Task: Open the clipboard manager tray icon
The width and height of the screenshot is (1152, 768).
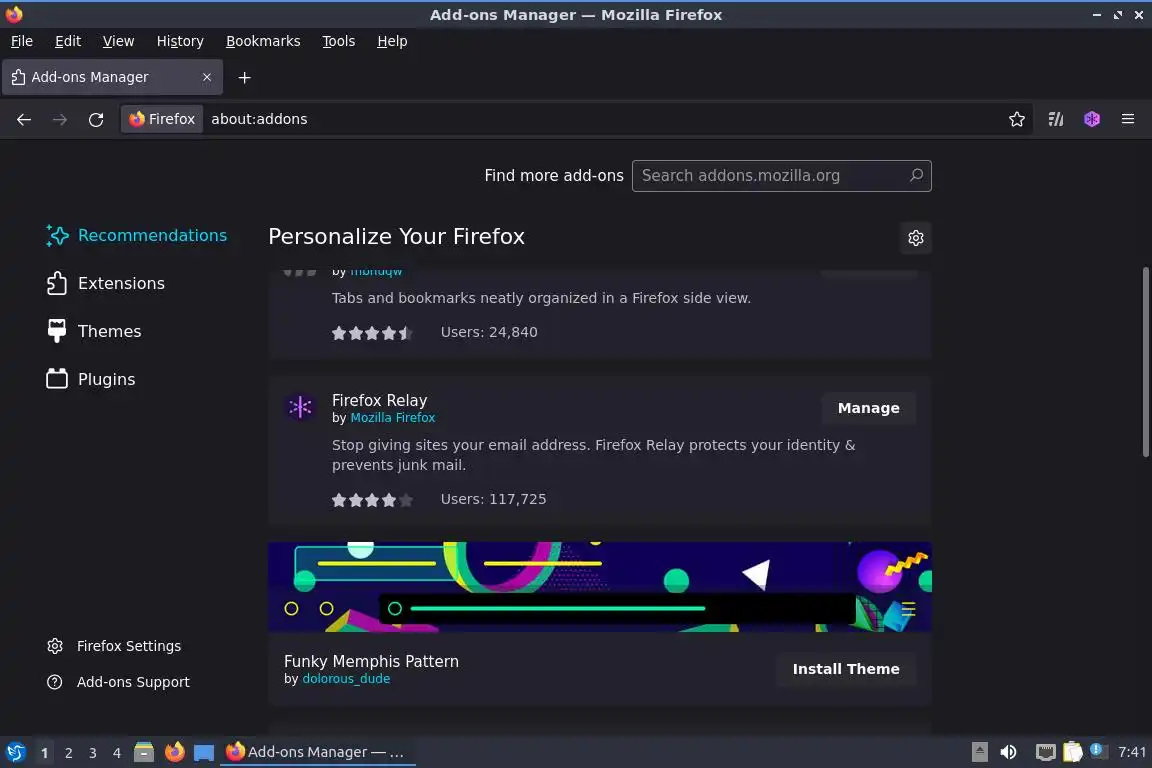Action: point(1073,752)
